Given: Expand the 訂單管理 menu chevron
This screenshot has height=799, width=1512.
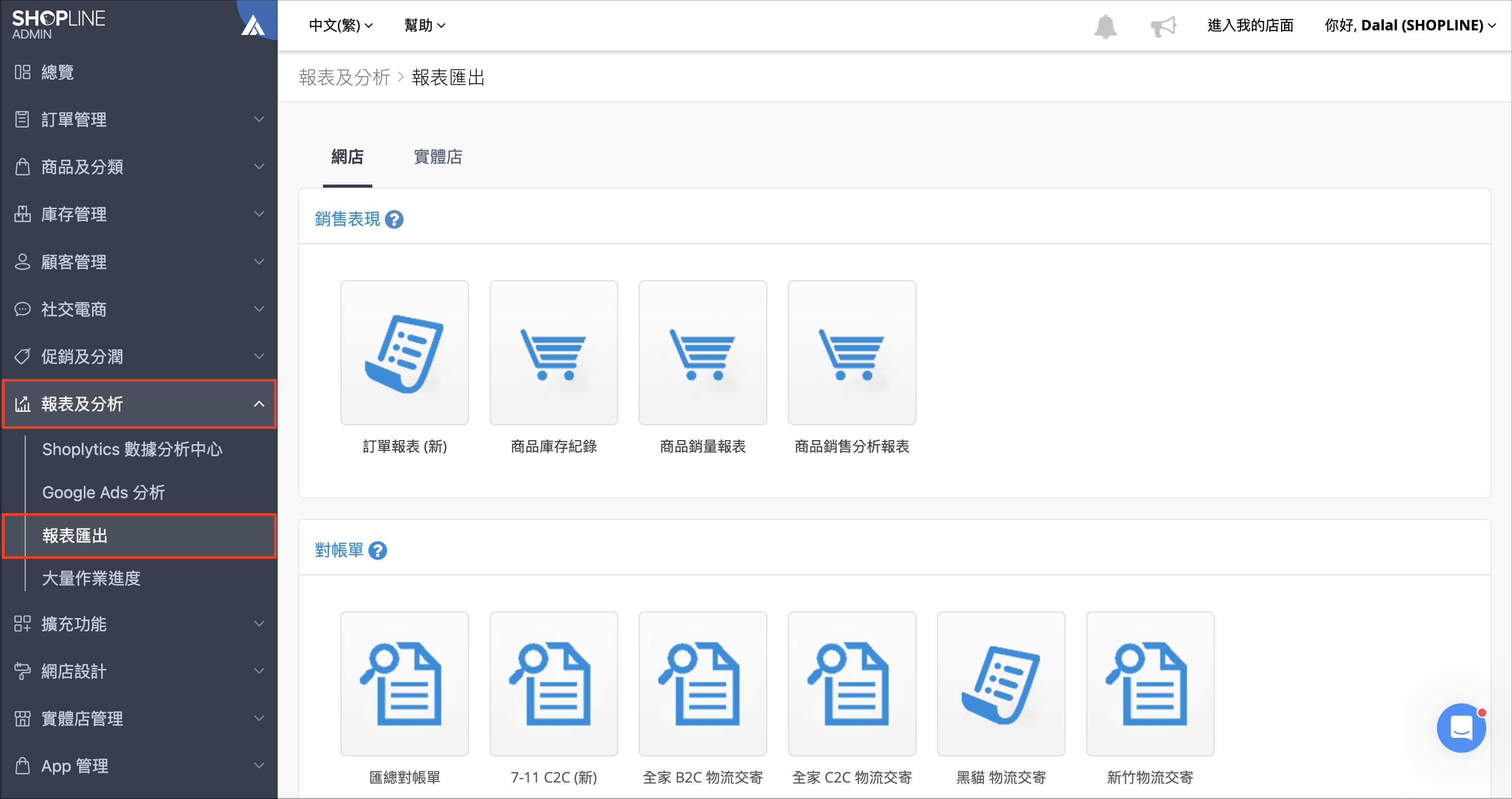Looking at the screenshot, I should coord(259,119).
